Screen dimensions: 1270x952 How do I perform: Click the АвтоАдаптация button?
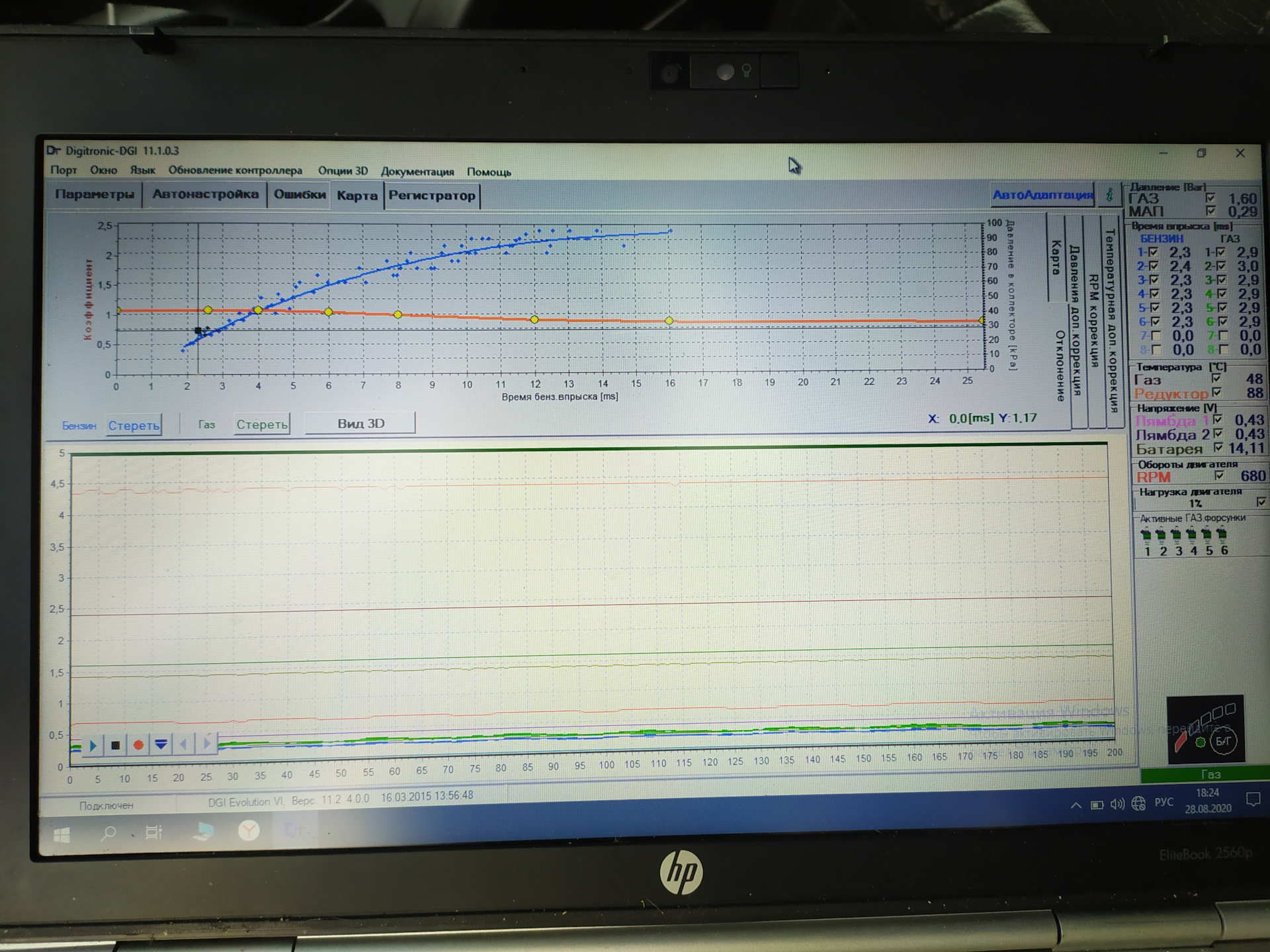click(1042, 195)
